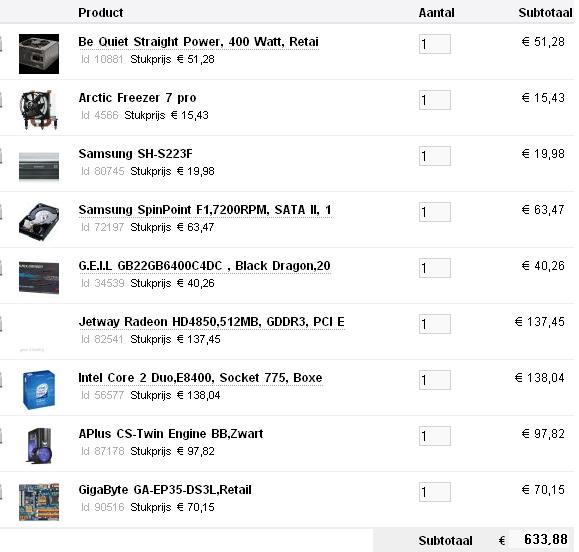Open Jetway Radeon HD4850 product link
579x552 pixels.
click(212, 322)
